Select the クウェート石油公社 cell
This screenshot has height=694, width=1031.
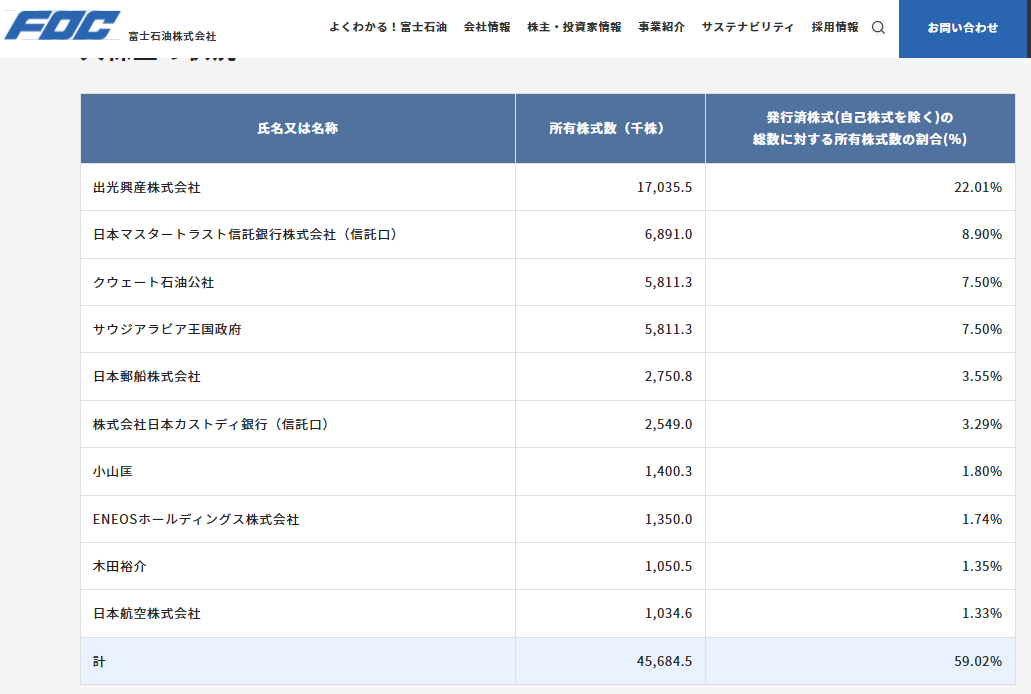(298, 282)
